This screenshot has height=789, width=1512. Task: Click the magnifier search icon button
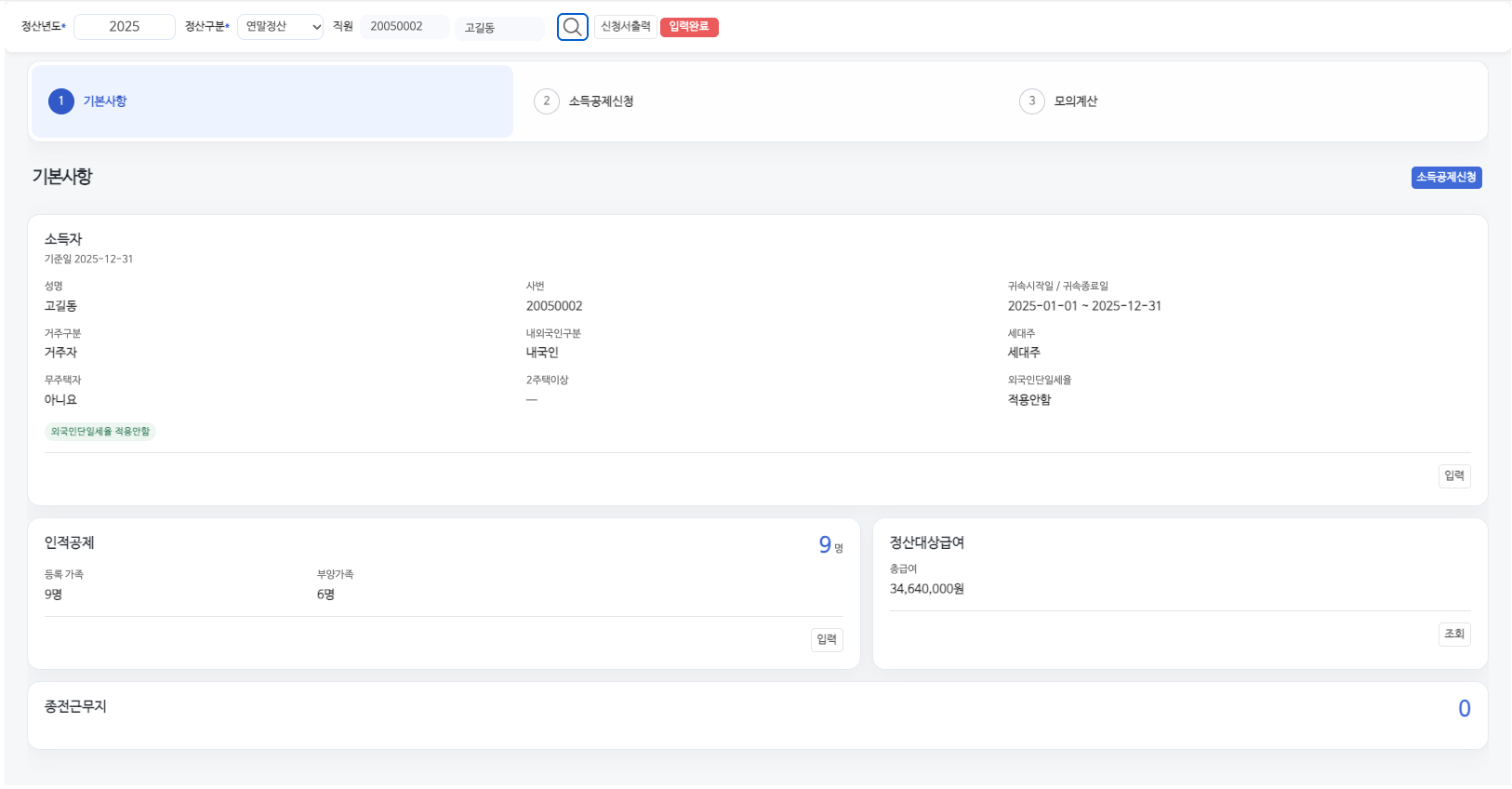(573, 27)
